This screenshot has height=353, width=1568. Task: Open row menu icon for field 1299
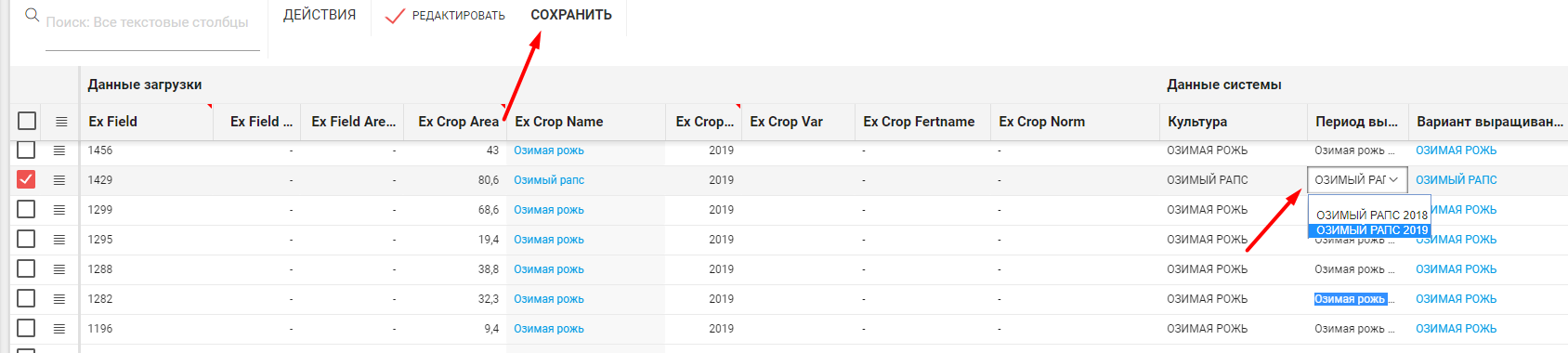(x=59, y=210)
